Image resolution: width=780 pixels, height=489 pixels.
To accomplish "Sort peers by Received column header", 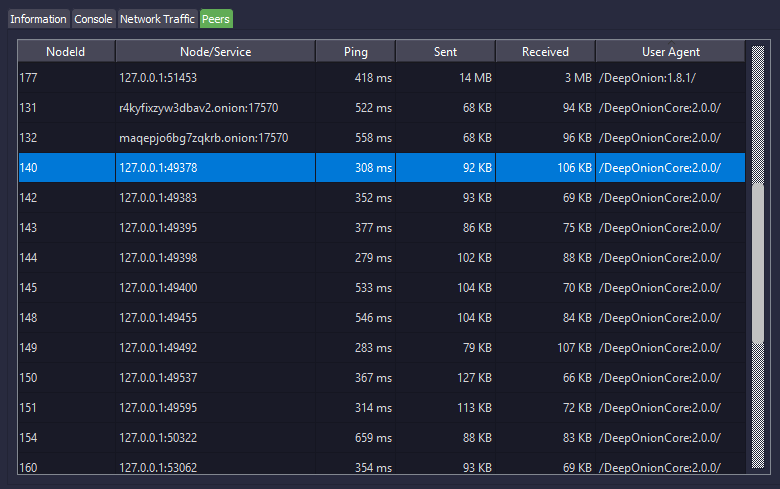I will 545,52.
